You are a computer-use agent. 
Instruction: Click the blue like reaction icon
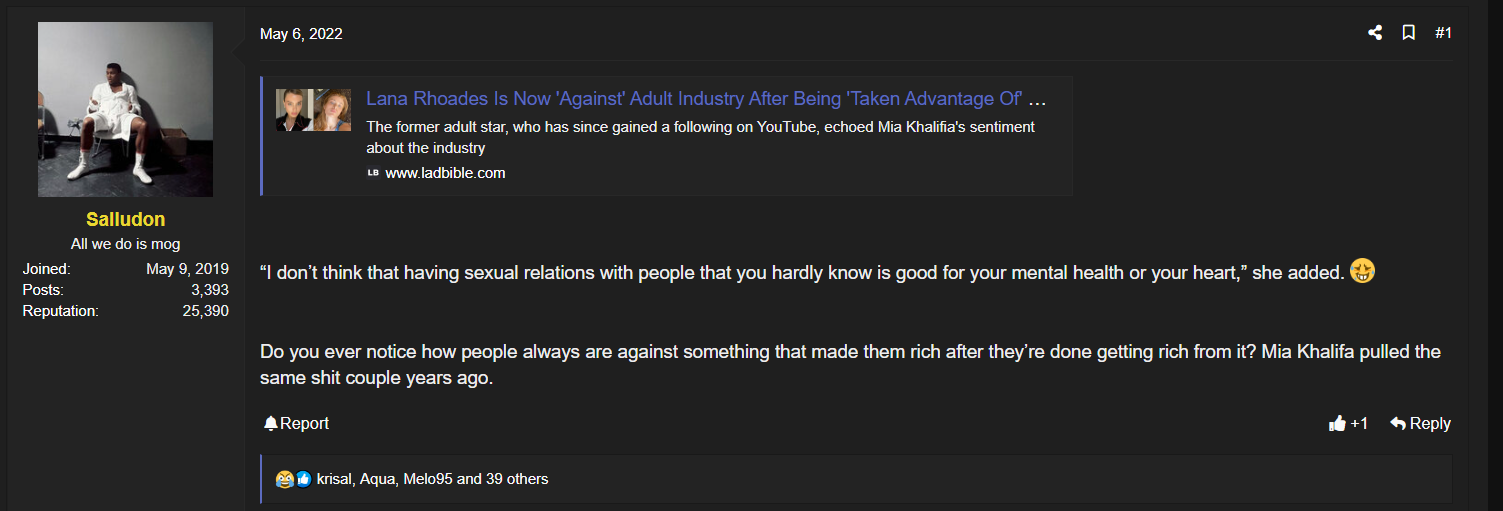click(303, 479)
